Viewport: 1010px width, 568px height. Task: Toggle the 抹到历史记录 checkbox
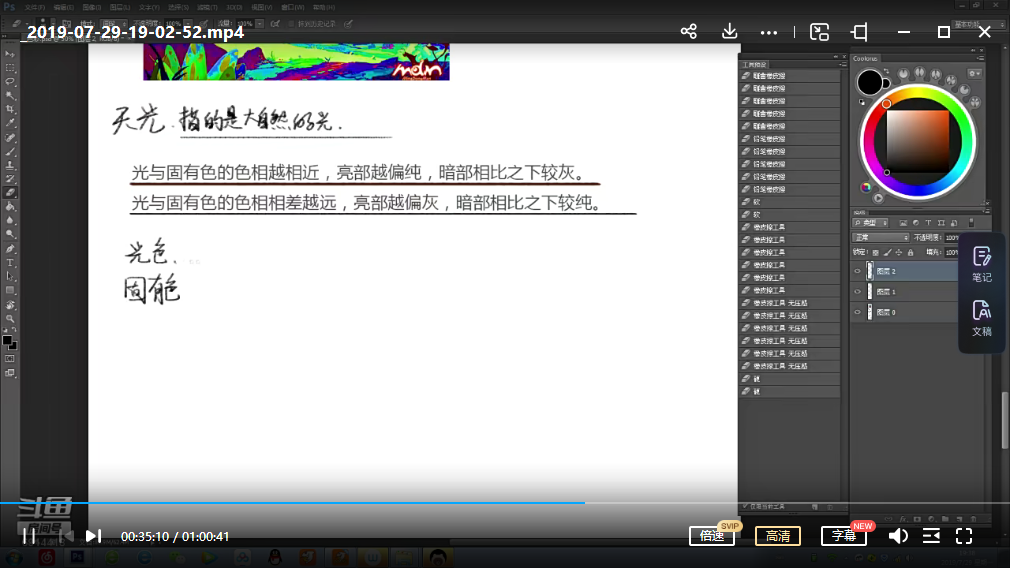[291, 24]
